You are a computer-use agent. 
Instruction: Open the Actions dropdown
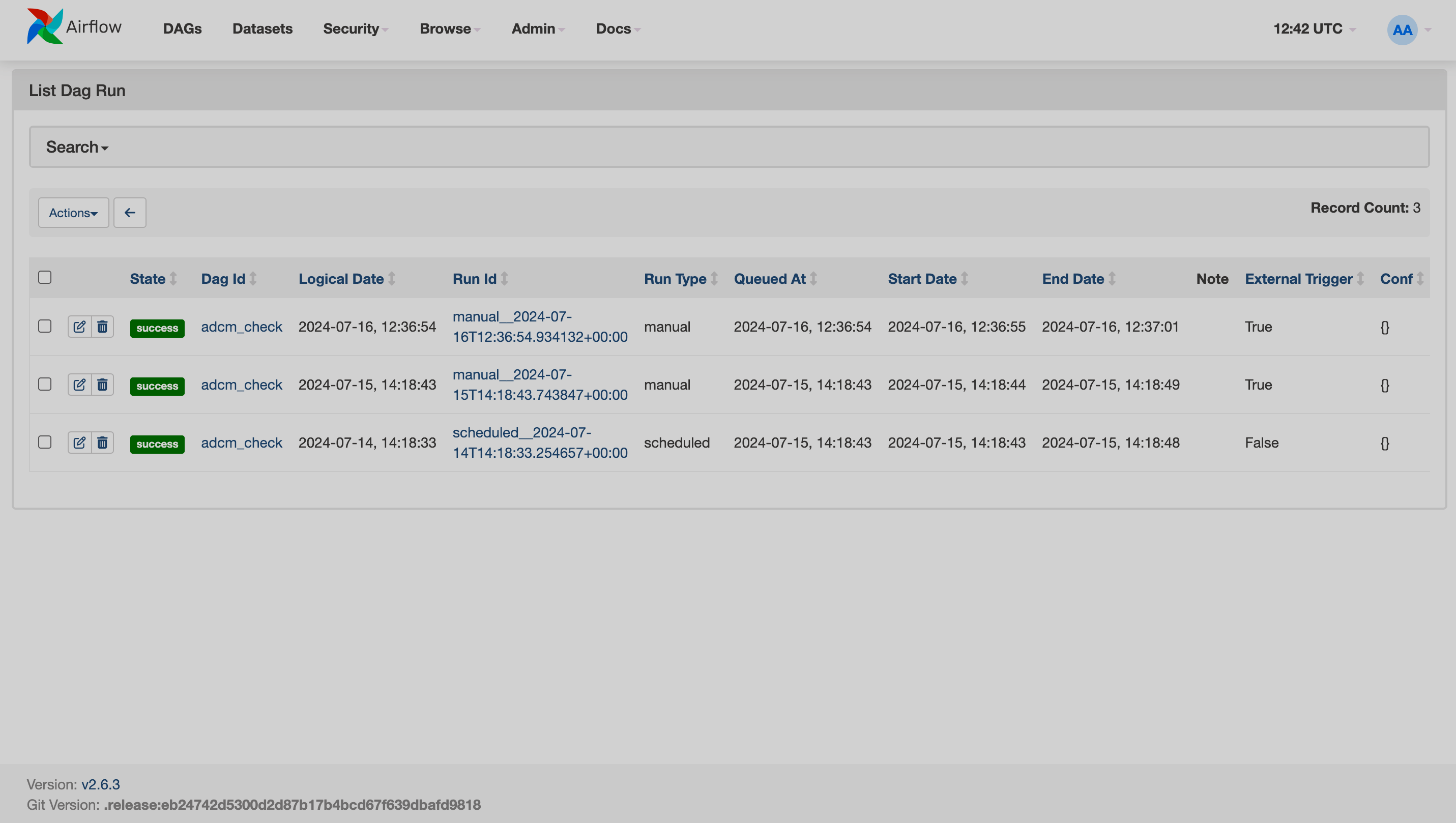[73, 213]
